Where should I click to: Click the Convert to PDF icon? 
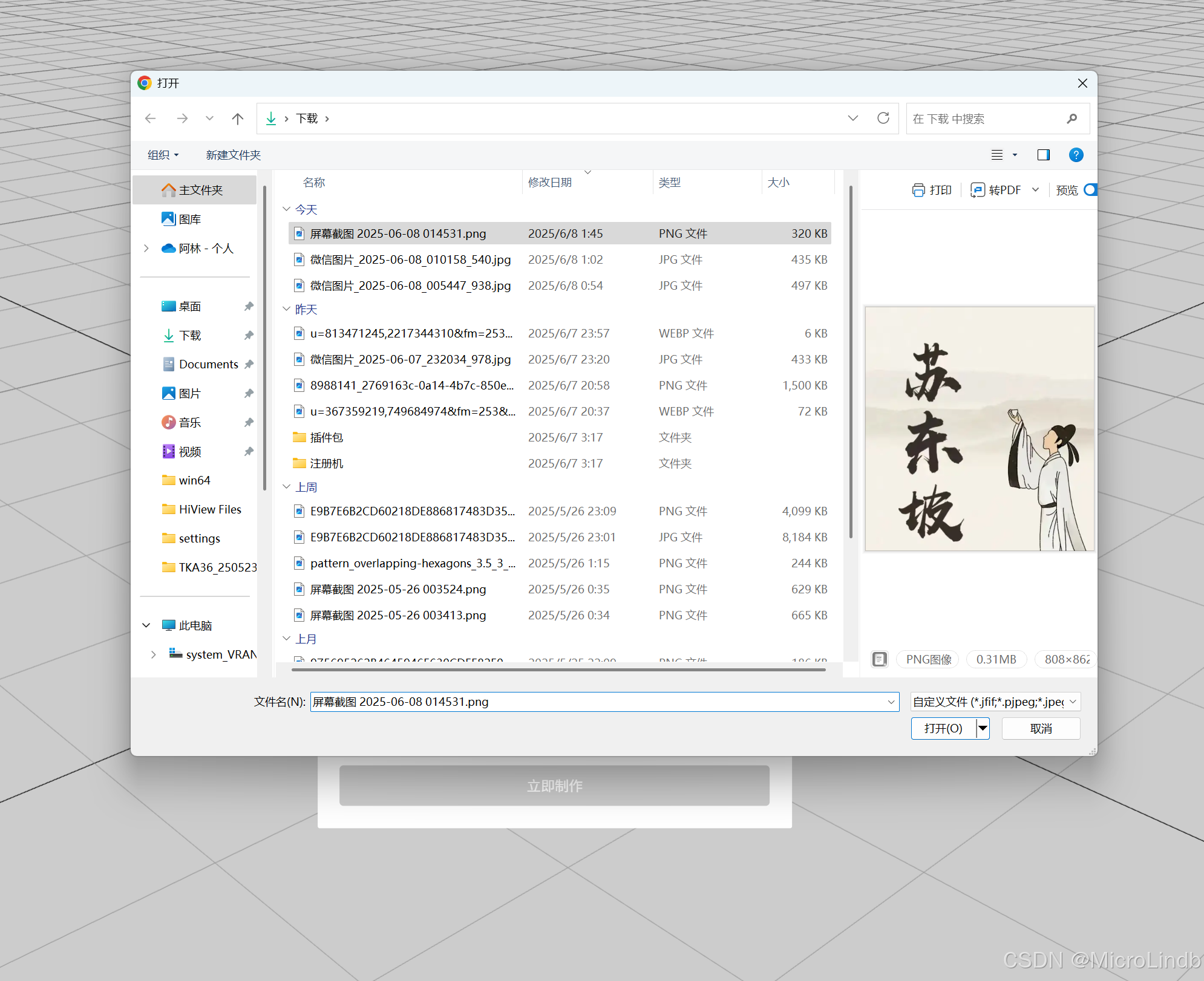[977, 190]
